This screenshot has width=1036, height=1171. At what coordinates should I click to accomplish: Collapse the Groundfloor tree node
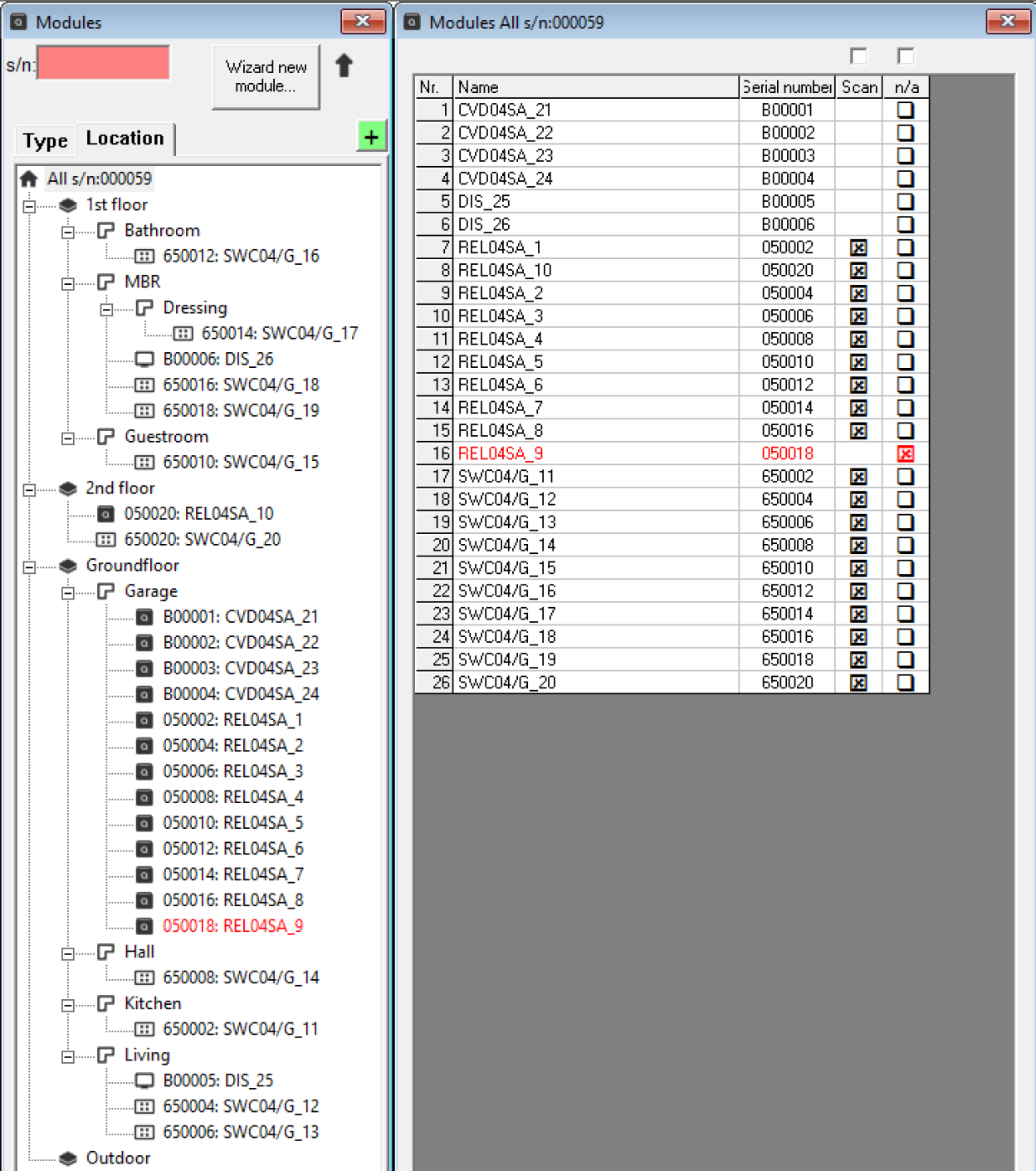tap(30, 566)
